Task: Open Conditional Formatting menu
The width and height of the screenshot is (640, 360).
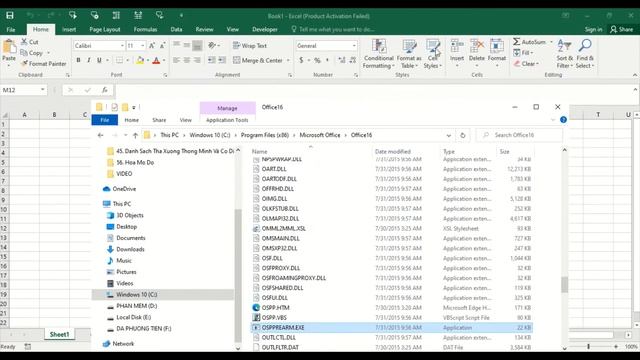Action: pyautogui.click(x=378, y=54)
